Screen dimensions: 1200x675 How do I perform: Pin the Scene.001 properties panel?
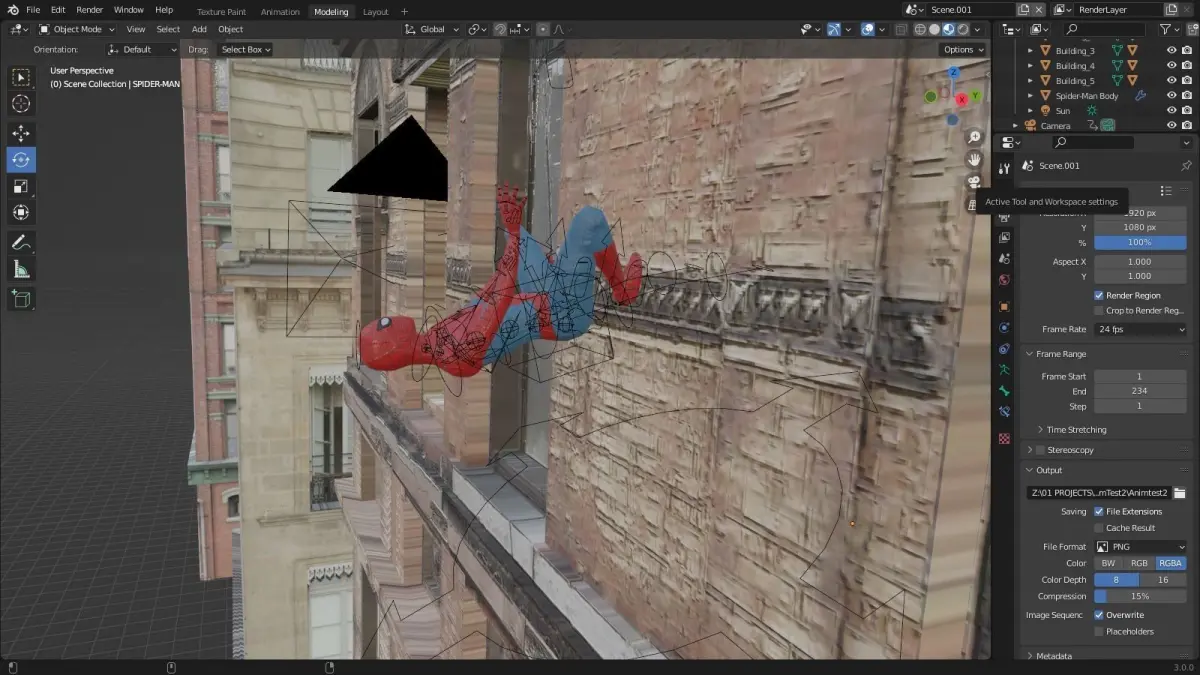(1186, 166)
